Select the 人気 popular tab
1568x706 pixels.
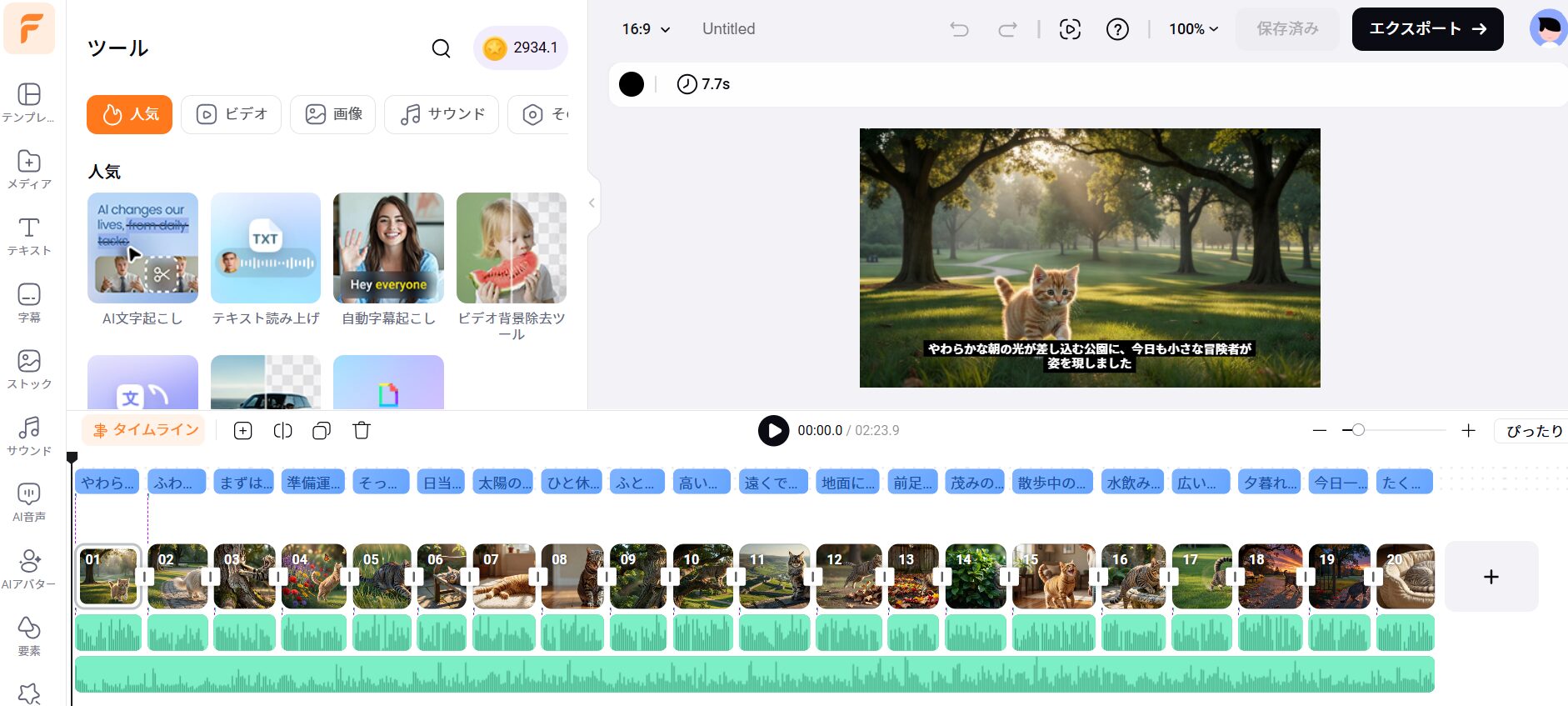(x=129, y=114)
